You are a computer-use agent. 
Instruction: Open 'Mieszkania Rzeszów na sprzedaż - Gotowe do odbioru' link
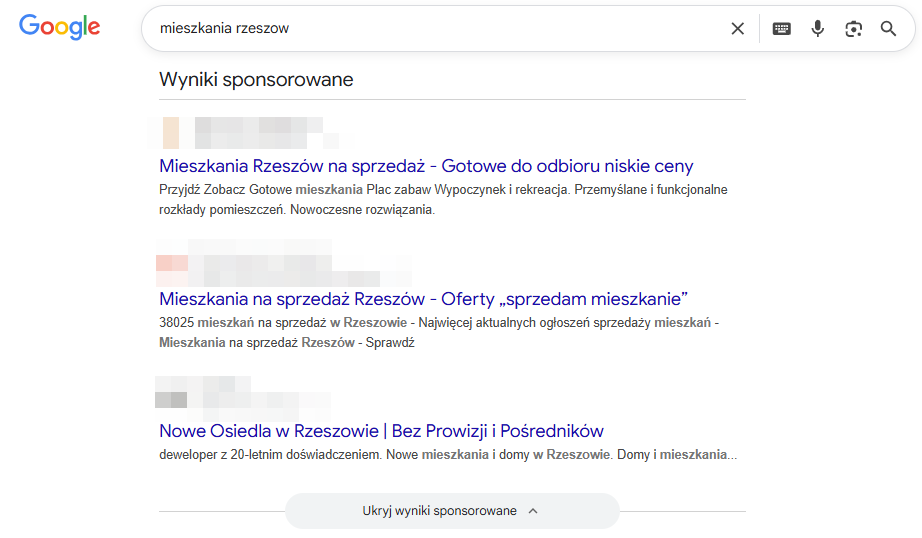426,166
